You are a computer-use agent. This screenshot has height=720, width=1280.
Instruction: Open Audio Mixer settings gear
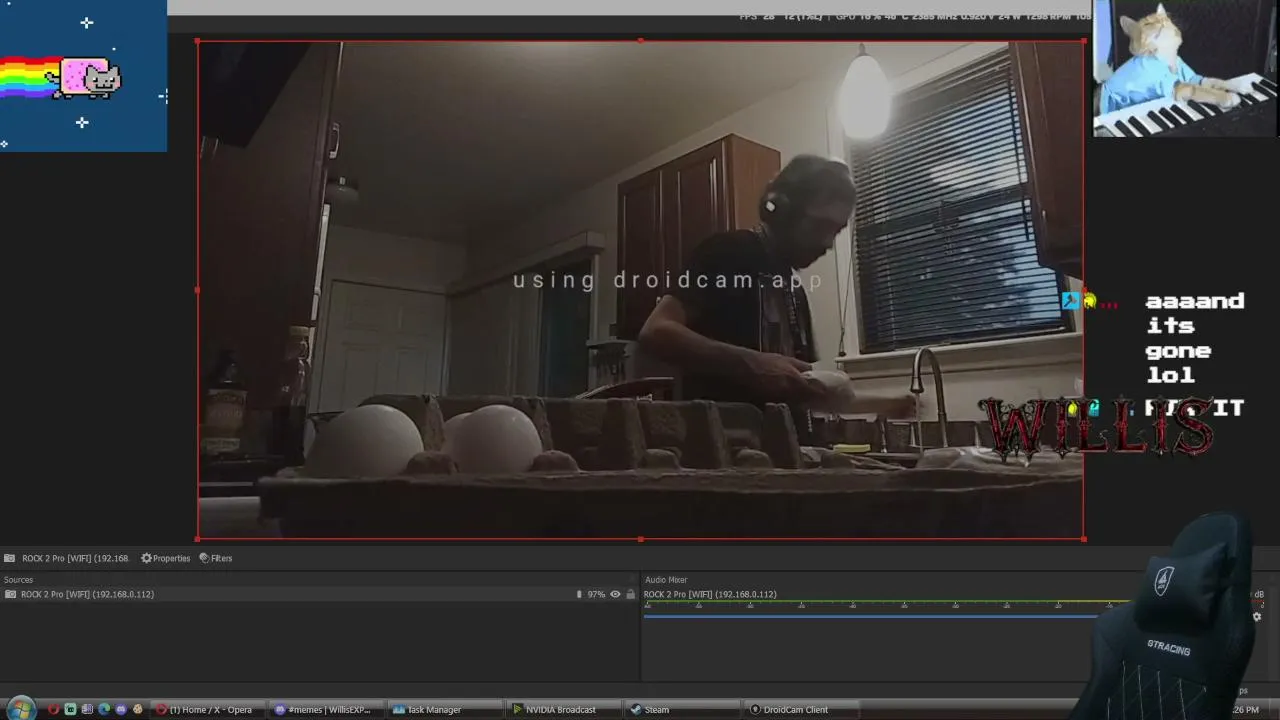click(x=1257, y=616)
